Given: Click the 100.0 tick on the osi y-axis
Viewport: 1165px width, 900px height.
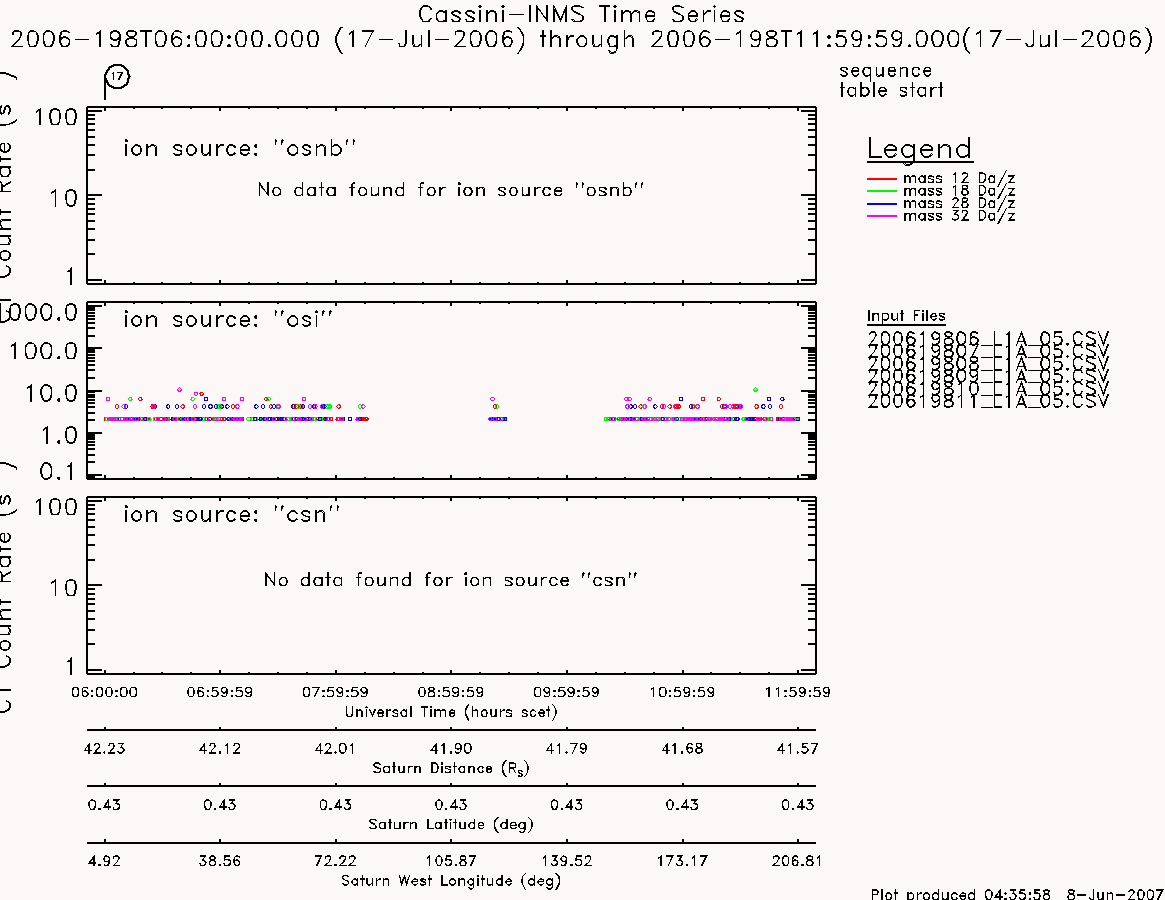Looking at the screenshot, I should click(x=43, y=351).
